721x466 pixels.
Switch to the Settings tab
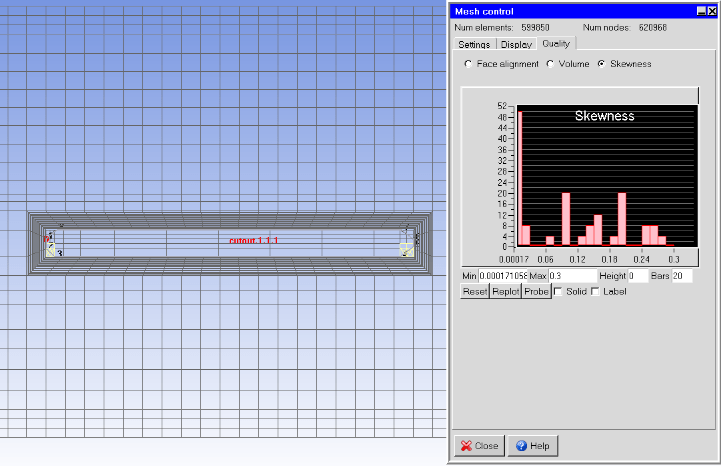click(x=474, y=44)
